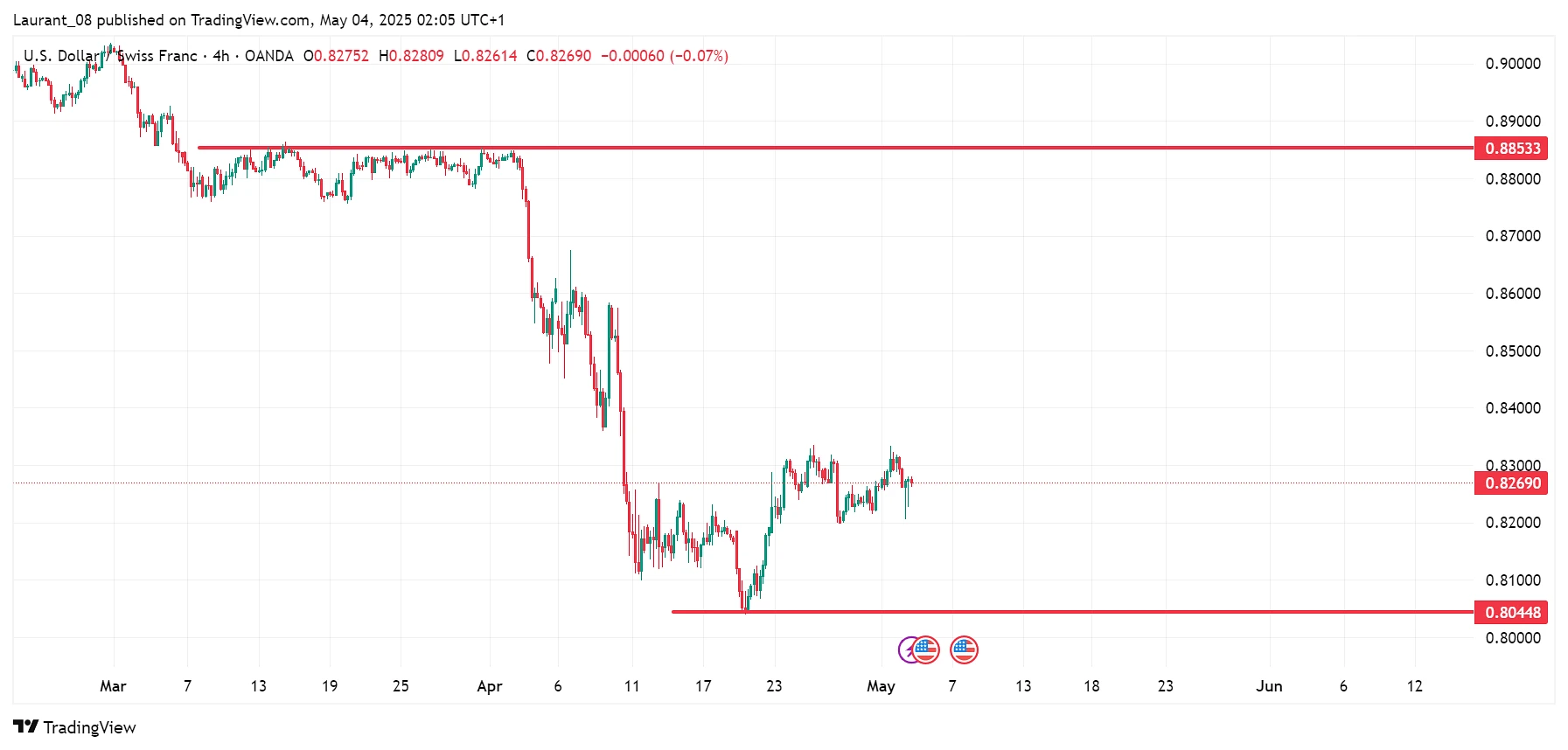Click the Mar label on the time axis

point(113,686)
